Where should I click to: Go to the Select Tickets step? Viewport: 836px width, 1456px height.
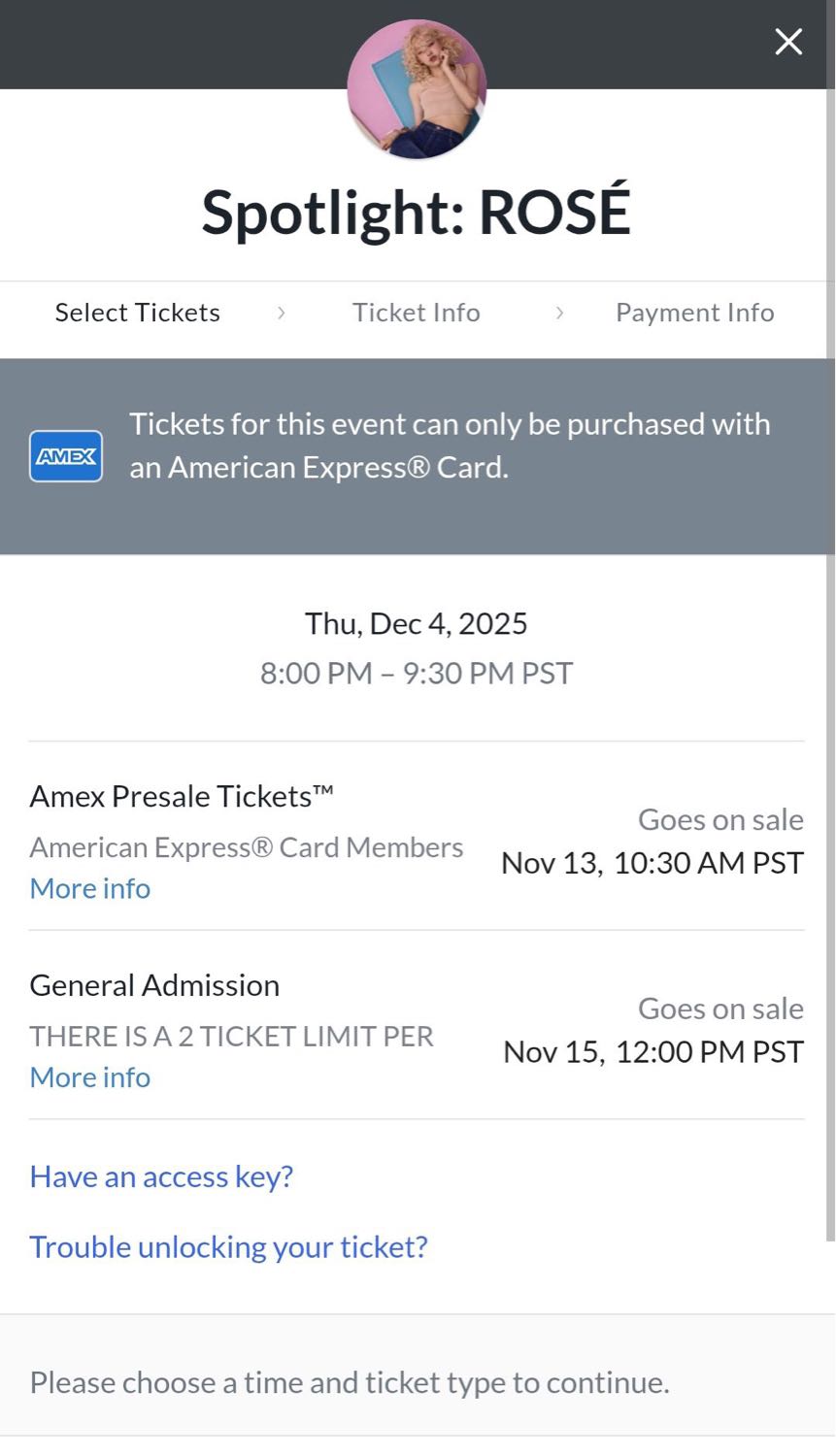137,313
